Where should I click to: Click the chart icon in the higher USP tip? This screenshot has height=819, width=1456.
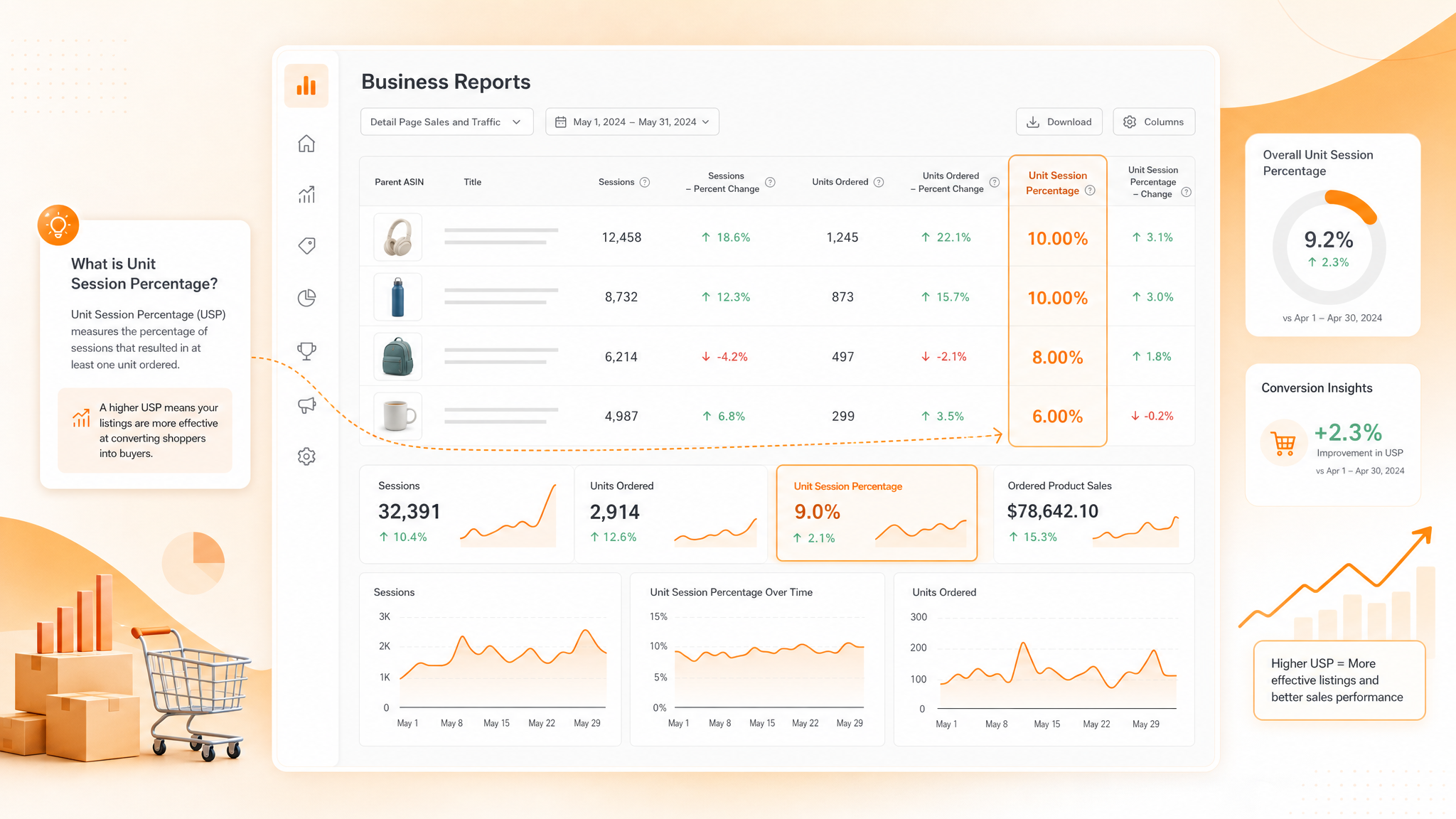81,418
